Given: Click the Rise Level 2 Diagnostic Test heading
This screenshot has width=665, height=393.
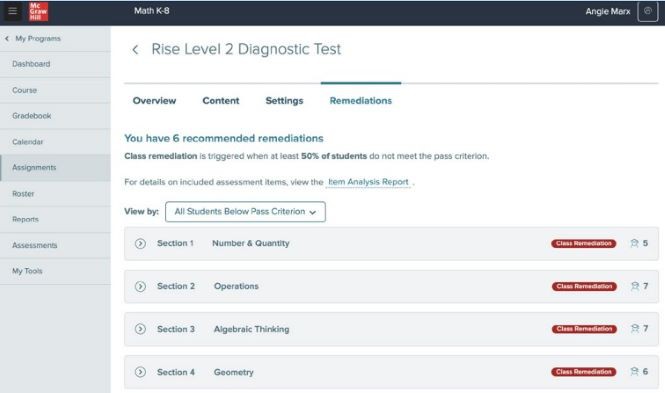Looking at the screenshot, I should pyautogui.click(x=246, y=49).
